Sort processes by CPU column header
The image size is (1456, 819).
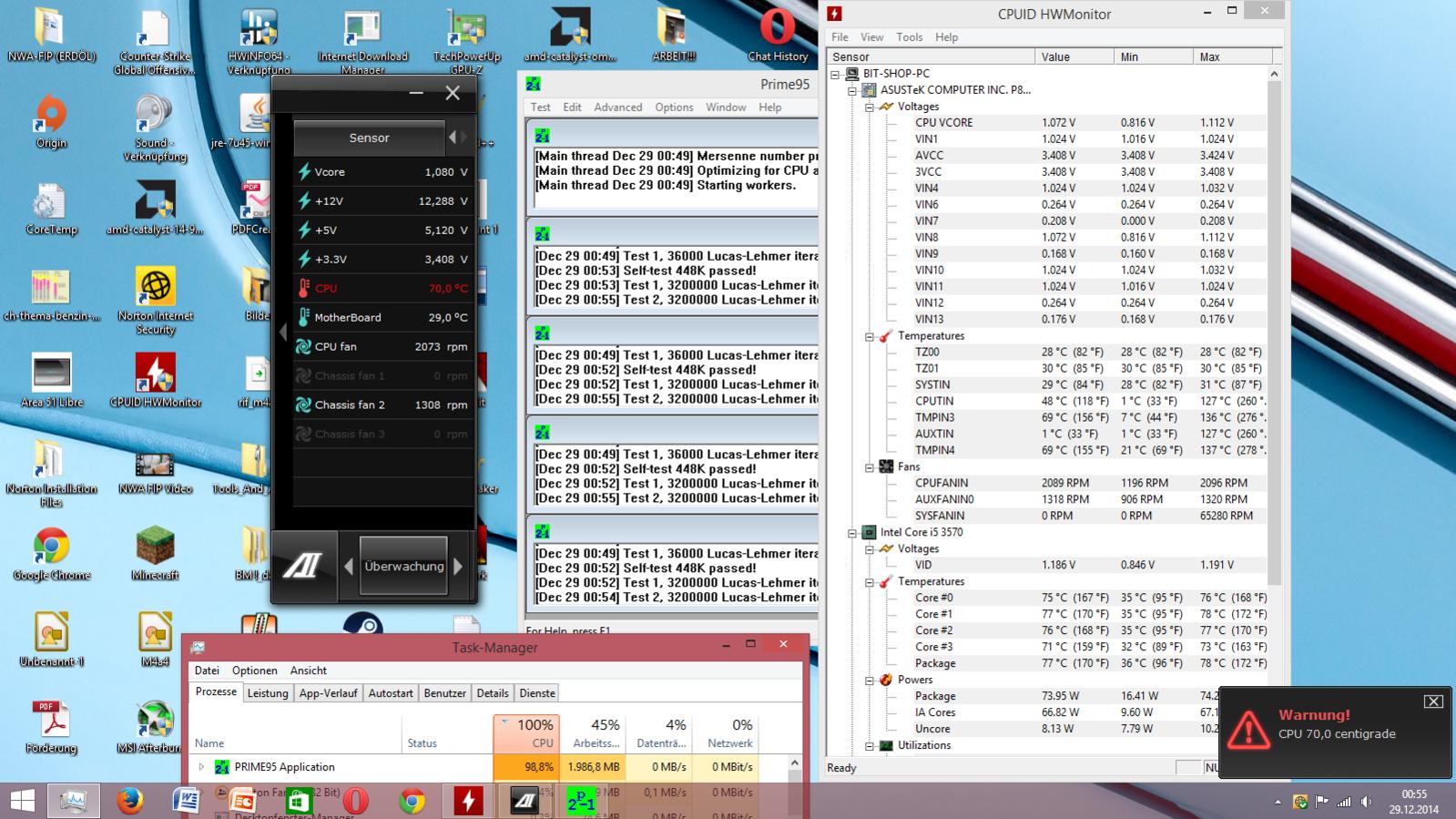(x=525, y=733)
